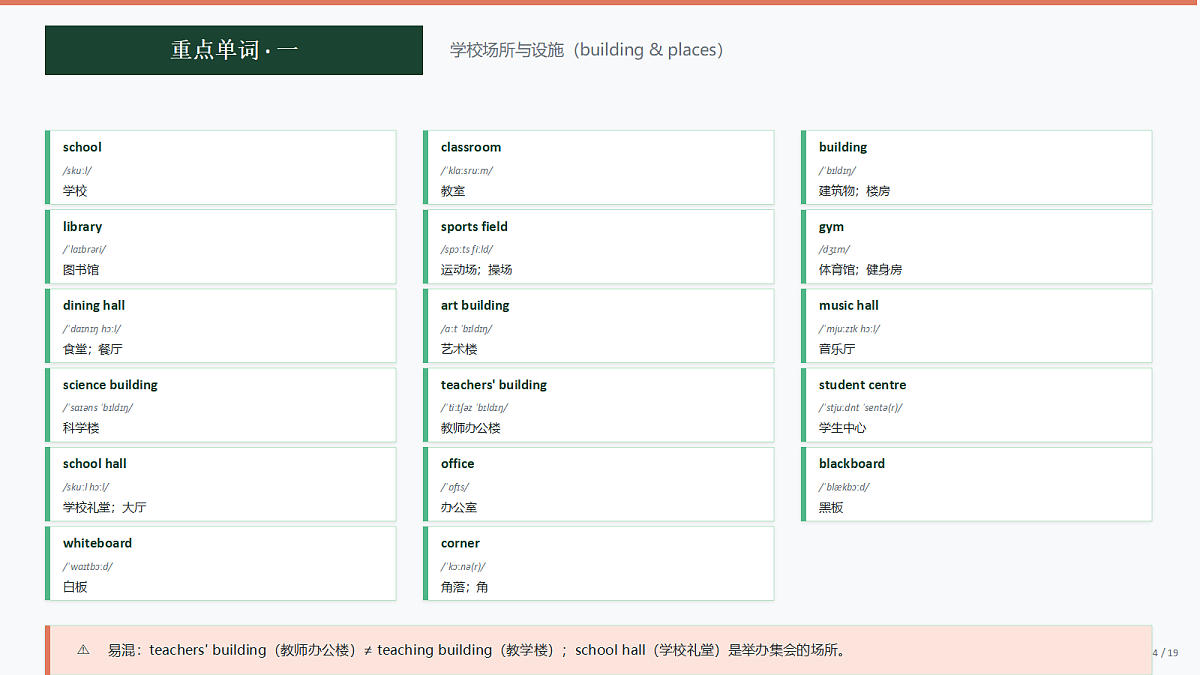The image size is (1200, 675).
Task: Click the "dining hall" heading
Action: (94, 306)
